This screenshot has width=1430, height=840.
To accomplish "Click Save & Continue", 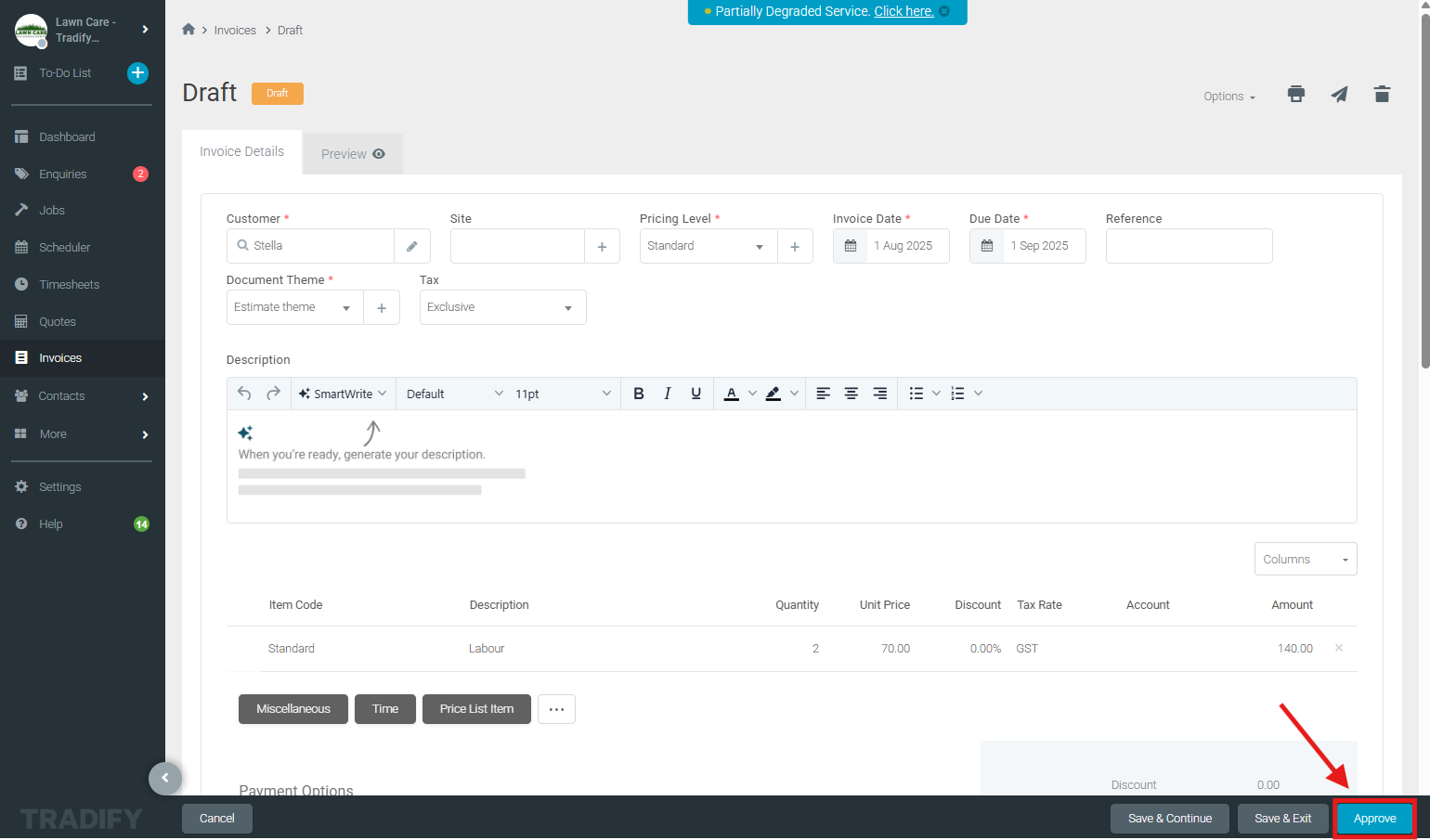I will [x=1170, y=819].
